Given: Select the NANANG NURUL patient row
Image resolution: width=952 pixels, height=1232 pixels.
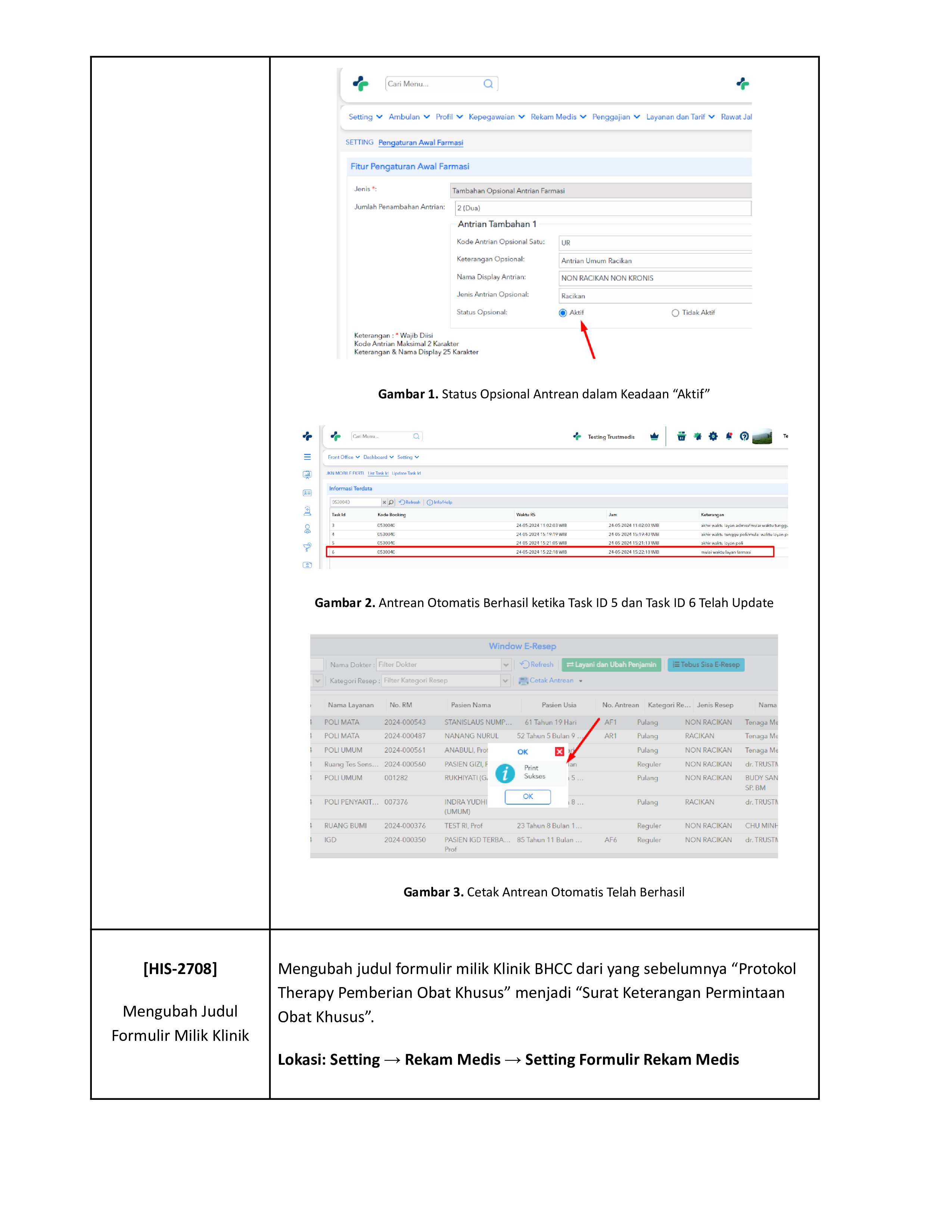Looking at the screenshot, I should 544,736.
